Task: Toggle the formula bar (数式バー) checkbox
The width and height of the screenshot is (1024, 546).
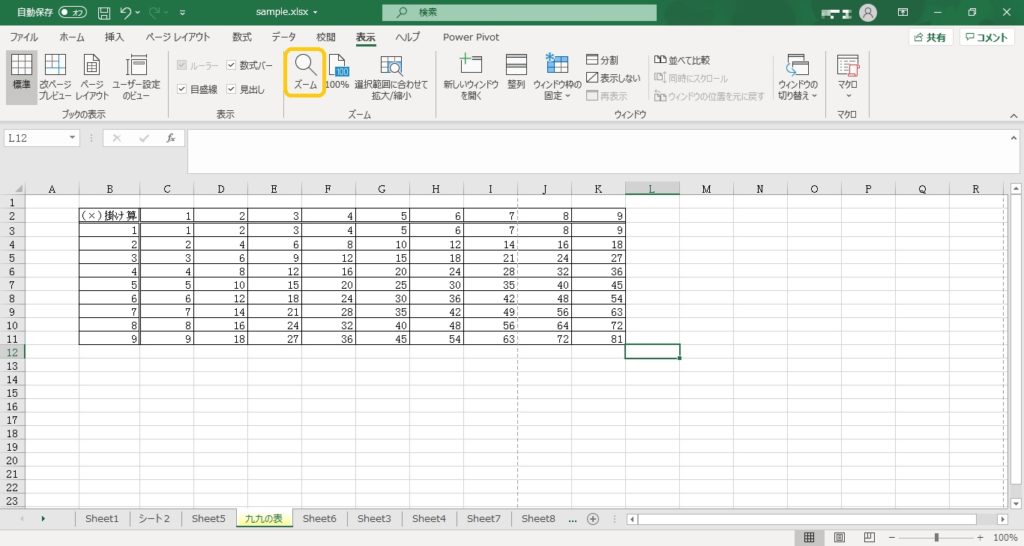Action: click(x=232, y=65)
